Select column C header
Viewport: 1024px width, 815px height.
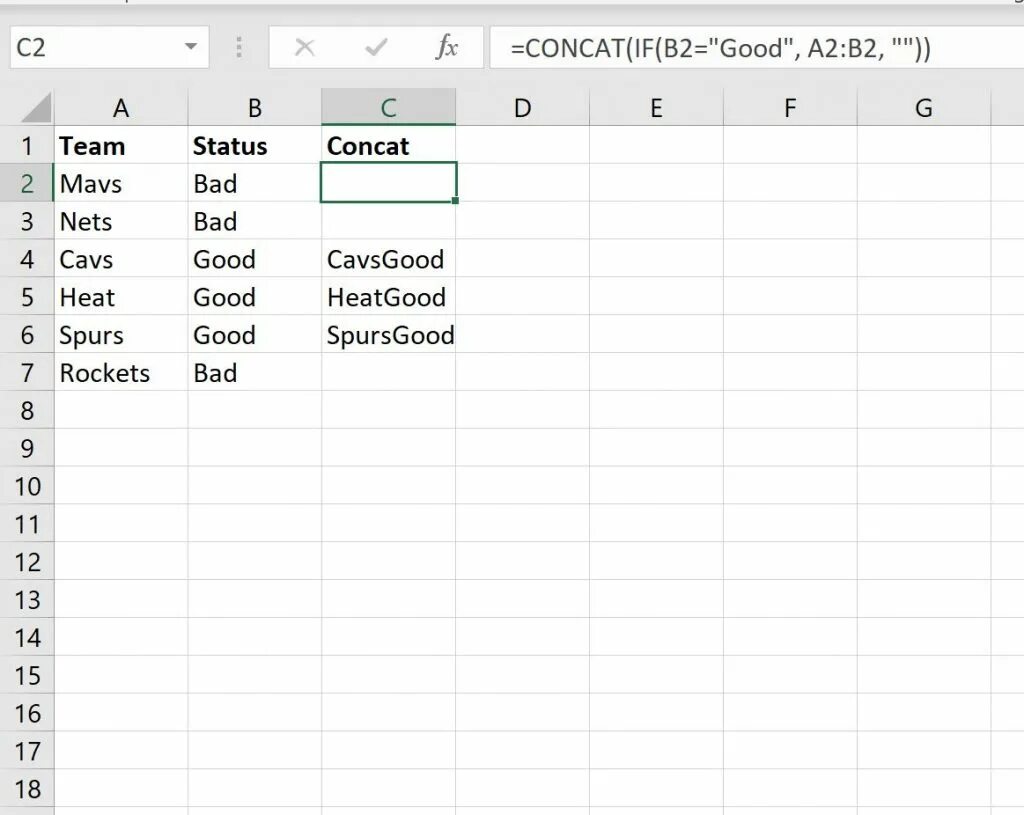389,107
